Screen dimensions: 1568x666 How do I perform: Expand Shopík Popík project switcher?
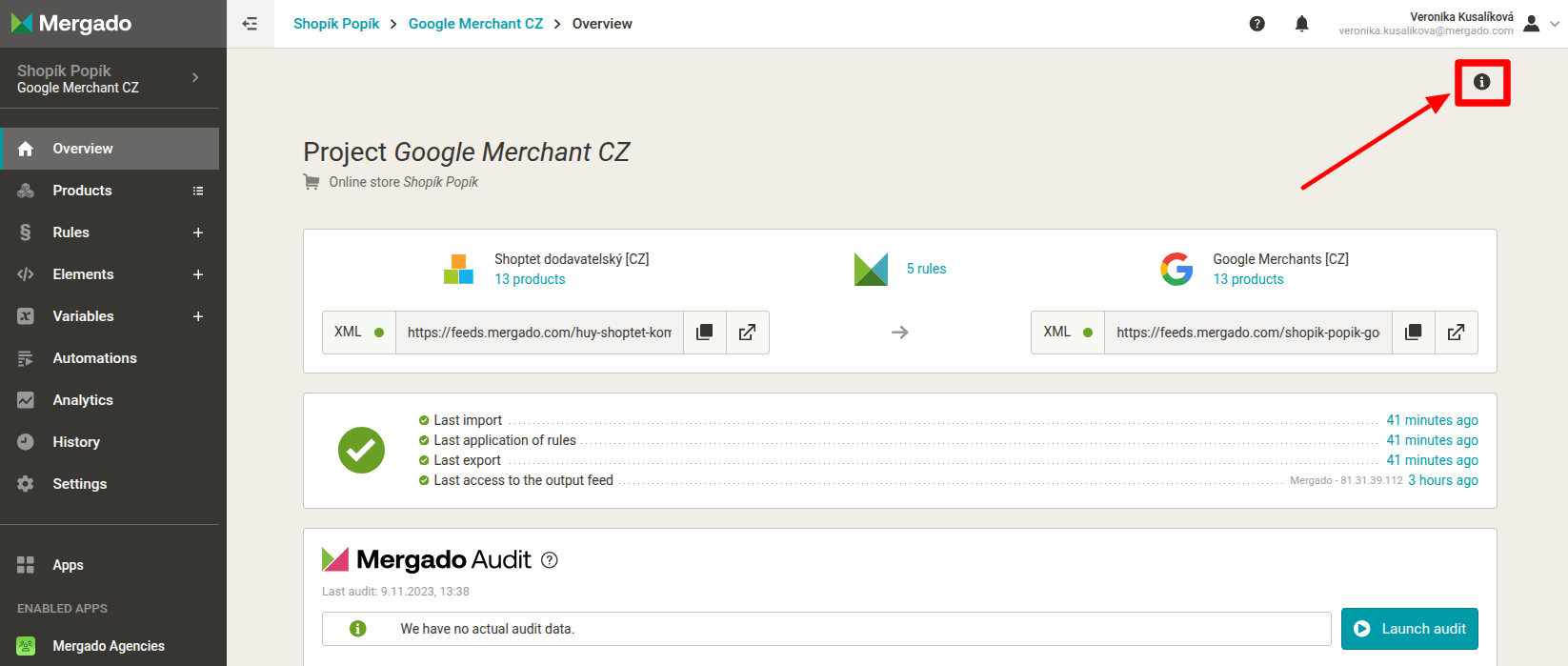tap(195, 78)
